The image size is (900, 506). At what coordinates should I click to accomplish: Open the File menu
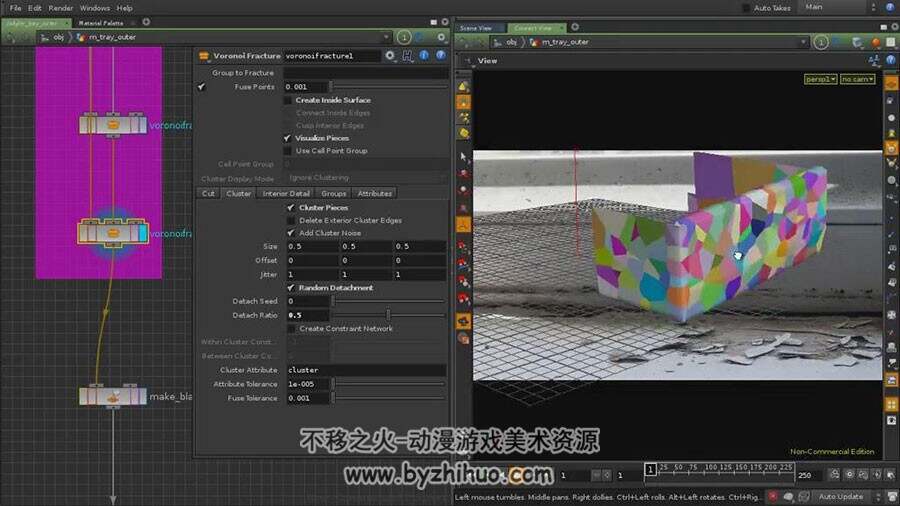(15, 8)
